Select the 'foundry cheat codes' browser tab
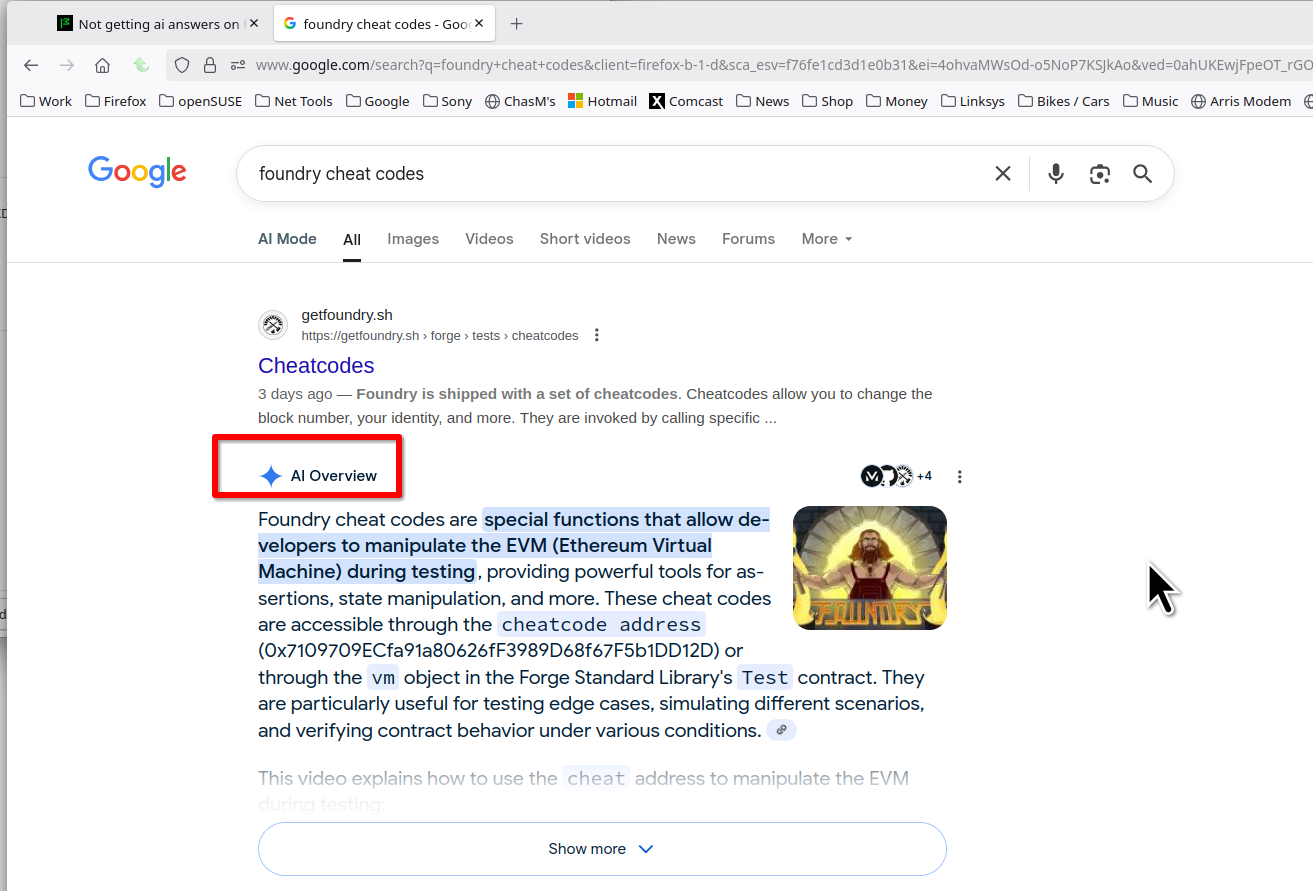1313x891 pixels. 386,24
